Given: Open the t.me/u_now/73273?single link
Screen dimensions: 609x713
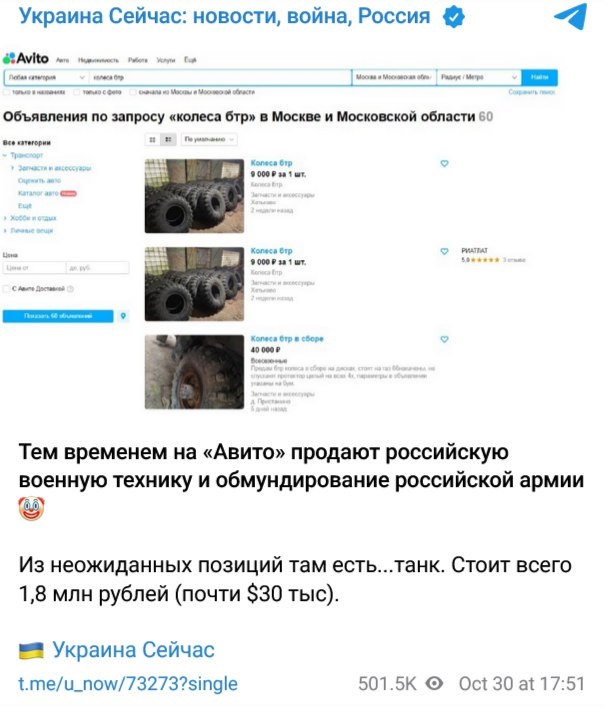Looking at the screenshot, I should point(128,683).
